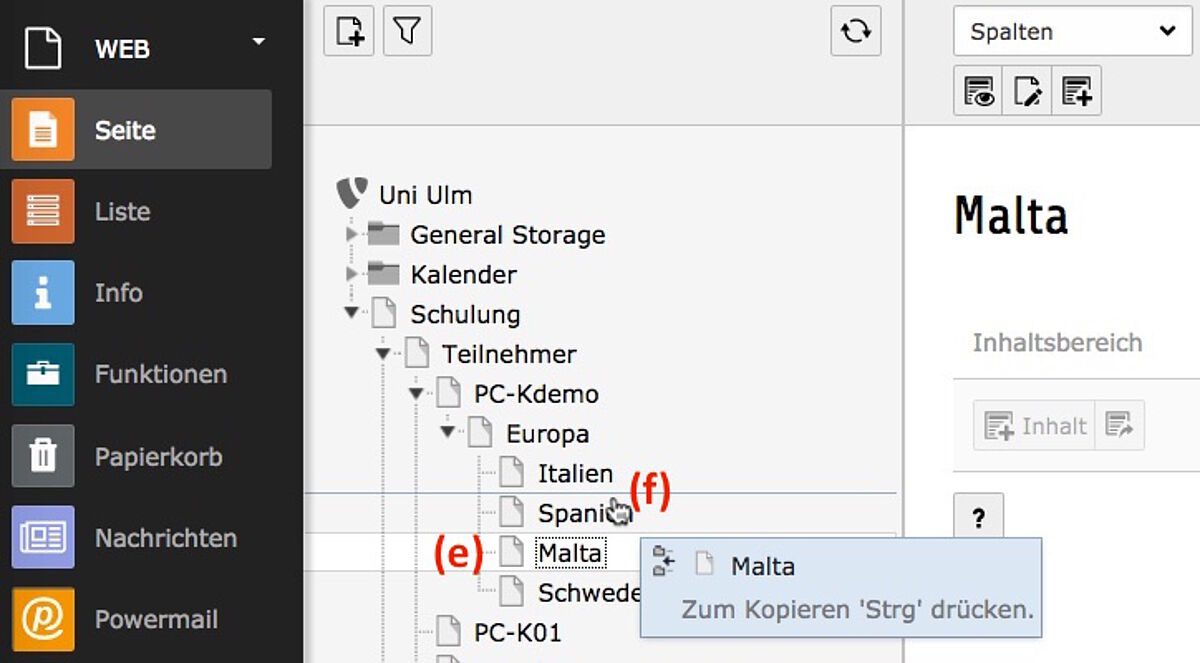This screenshot has height=663, width=1200.
Task: Open the Seite module
Action: [136, 129]
